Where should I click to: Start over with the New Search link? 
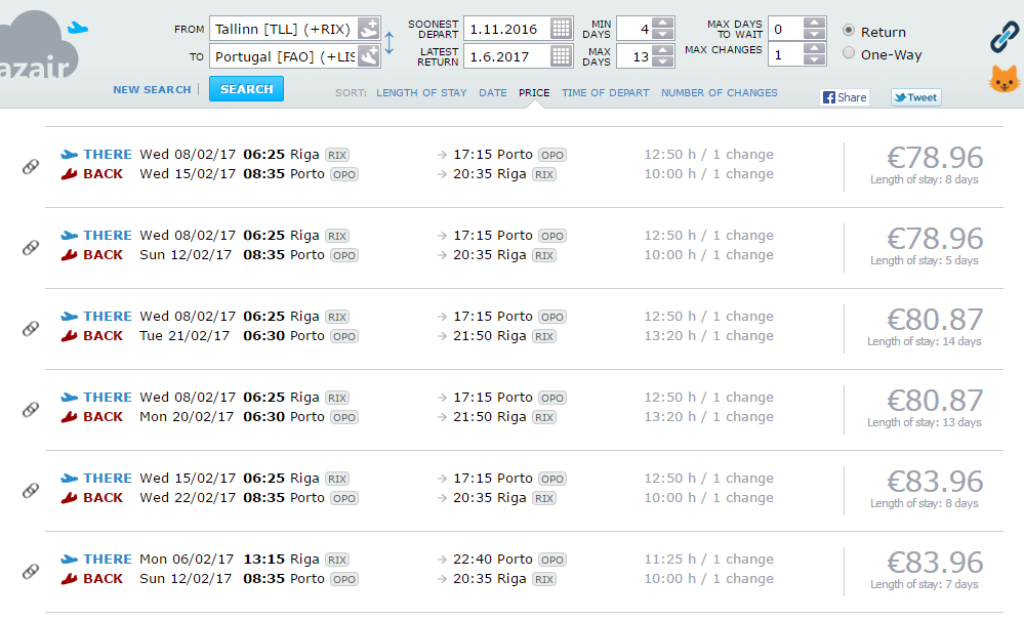[x=152, y=90]
